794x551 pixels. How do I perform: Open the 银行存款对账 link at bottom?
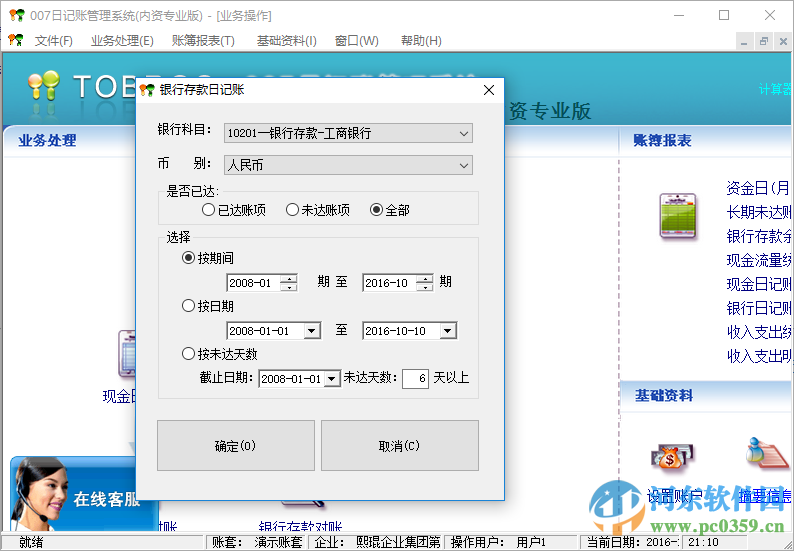[300, 526]
